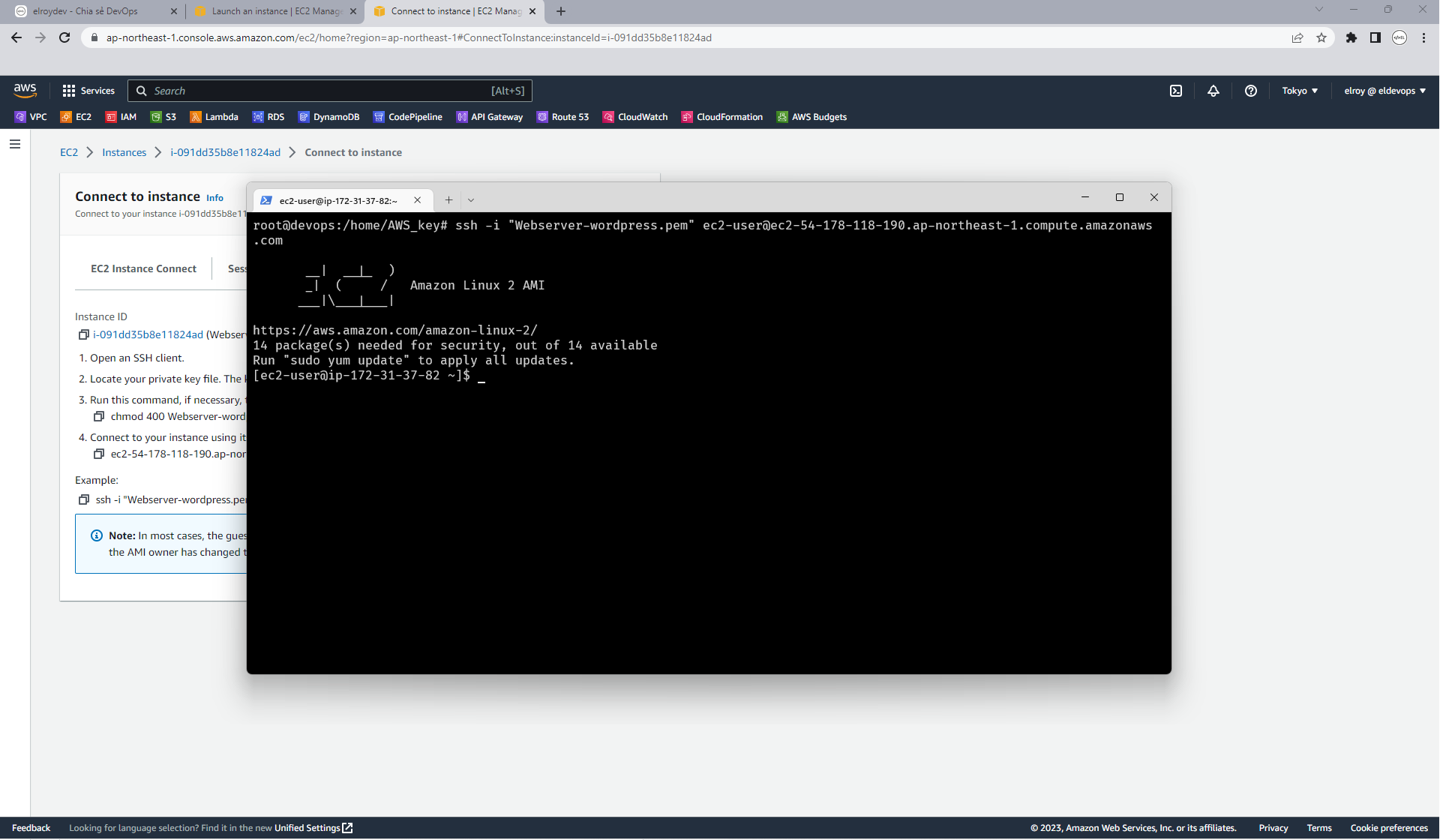Open the instance ID link in panel
The height and width of the screenshot is (840, 1440).
coord(148,334)
